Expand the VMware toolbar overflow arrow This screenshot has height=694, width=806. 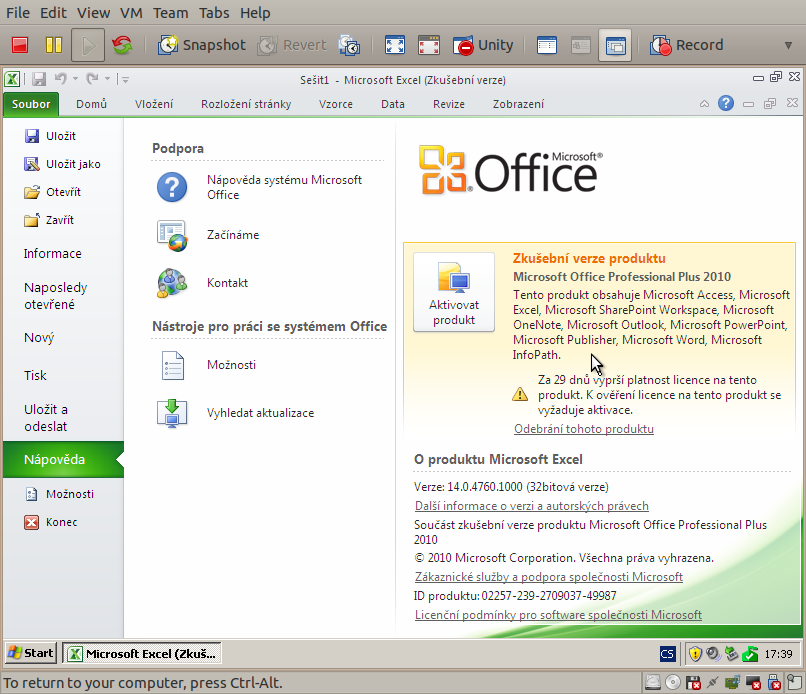(x=788, y=46)
